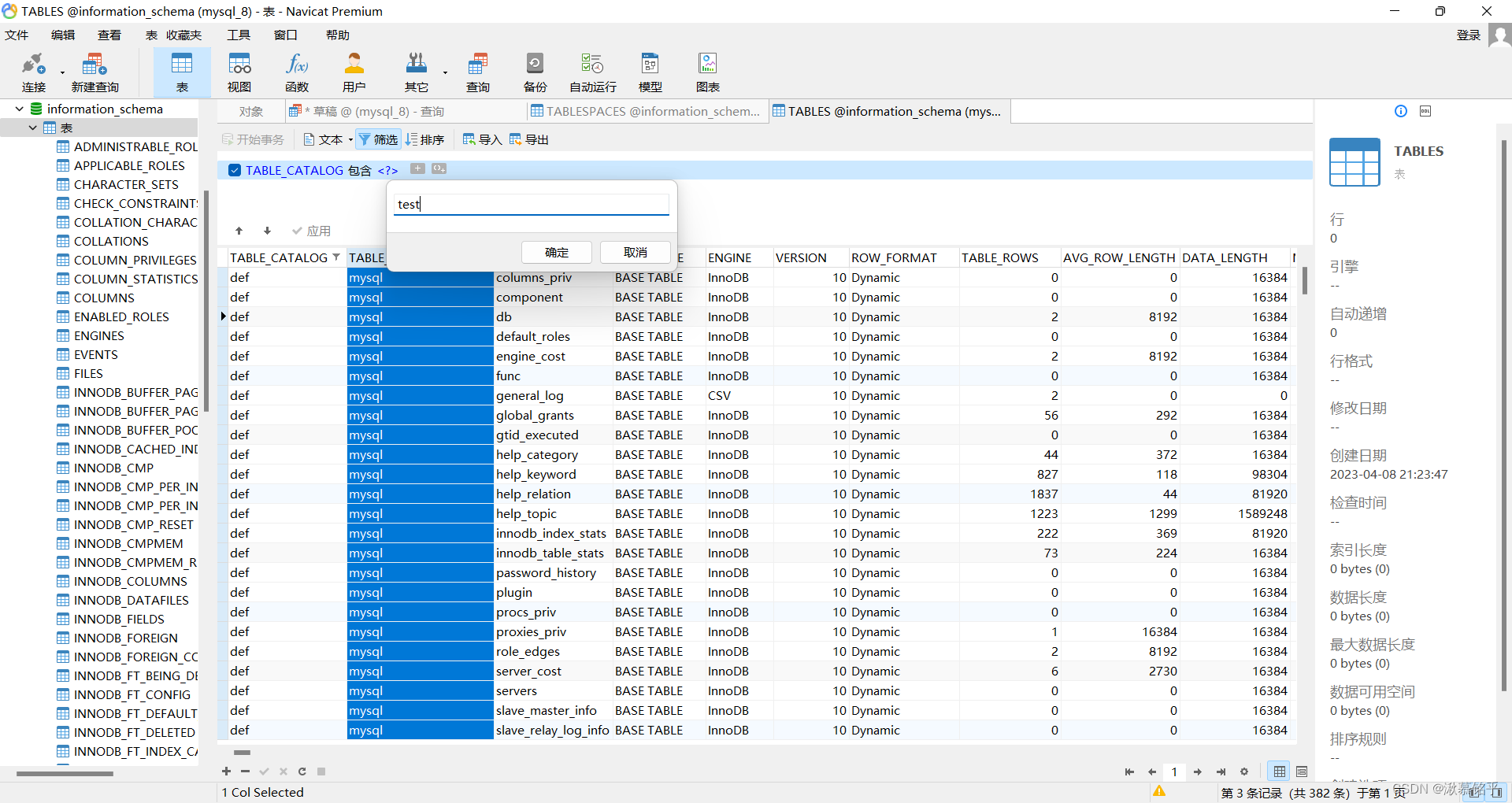Open the record limit settings gear
The width and height of the screenshot is (1512, 803).
pyautogui.click(x=1244, y=772)
